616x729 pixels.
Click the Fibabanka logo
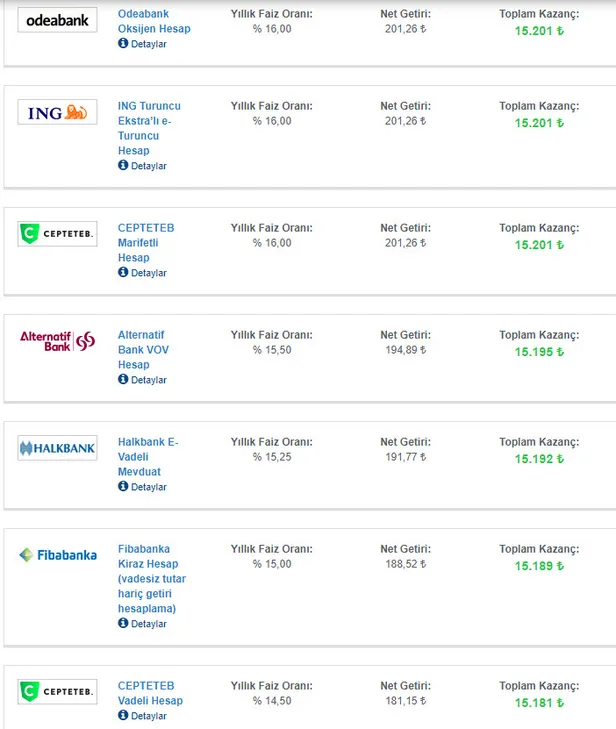pyautogui.click(x=57, y=555)
